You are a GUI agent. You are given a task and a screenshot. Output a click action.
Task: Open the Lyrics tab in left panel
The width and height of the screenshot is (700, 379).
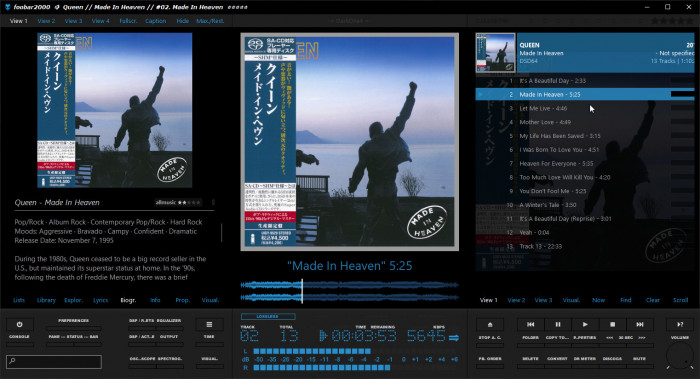(100, 300)
